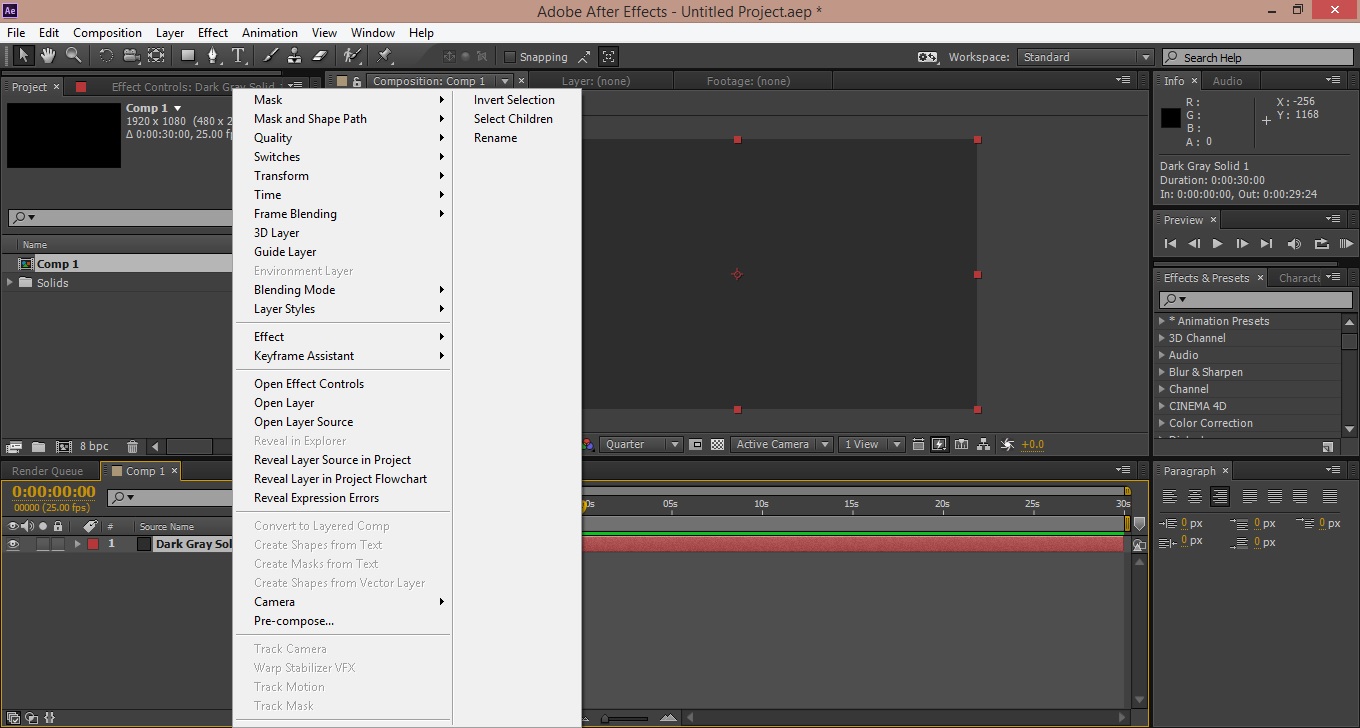Click the current time display 0:00:00:00
This screenshot has height=728, width=1360.
tap(54, 491)
